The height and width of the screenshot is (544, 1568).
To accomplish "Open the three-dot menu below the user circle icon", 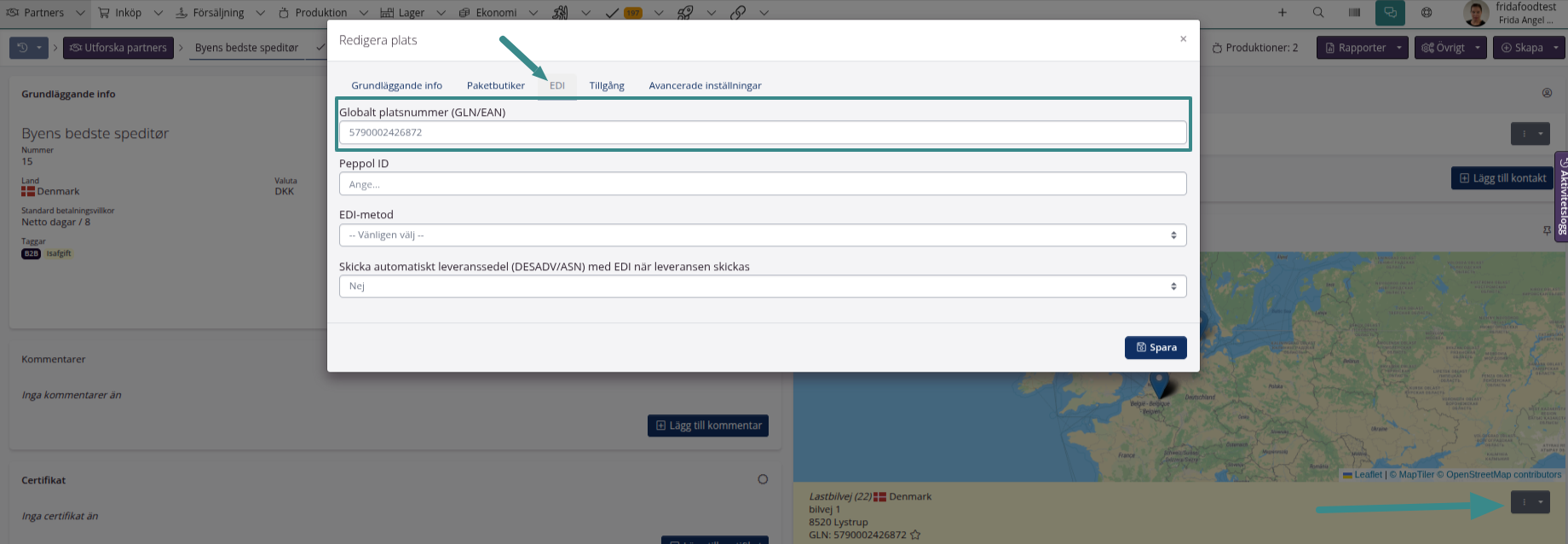I will pos(1531,134).
